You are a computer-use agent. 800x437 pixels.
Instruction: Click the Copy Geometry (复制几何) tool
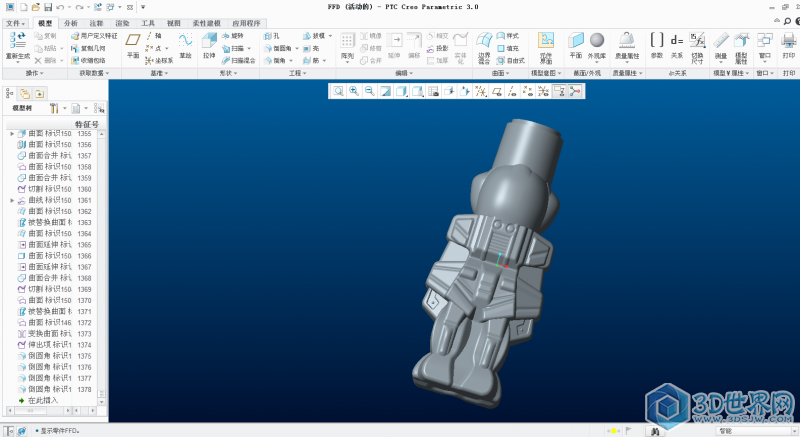[x=88, y=48]
